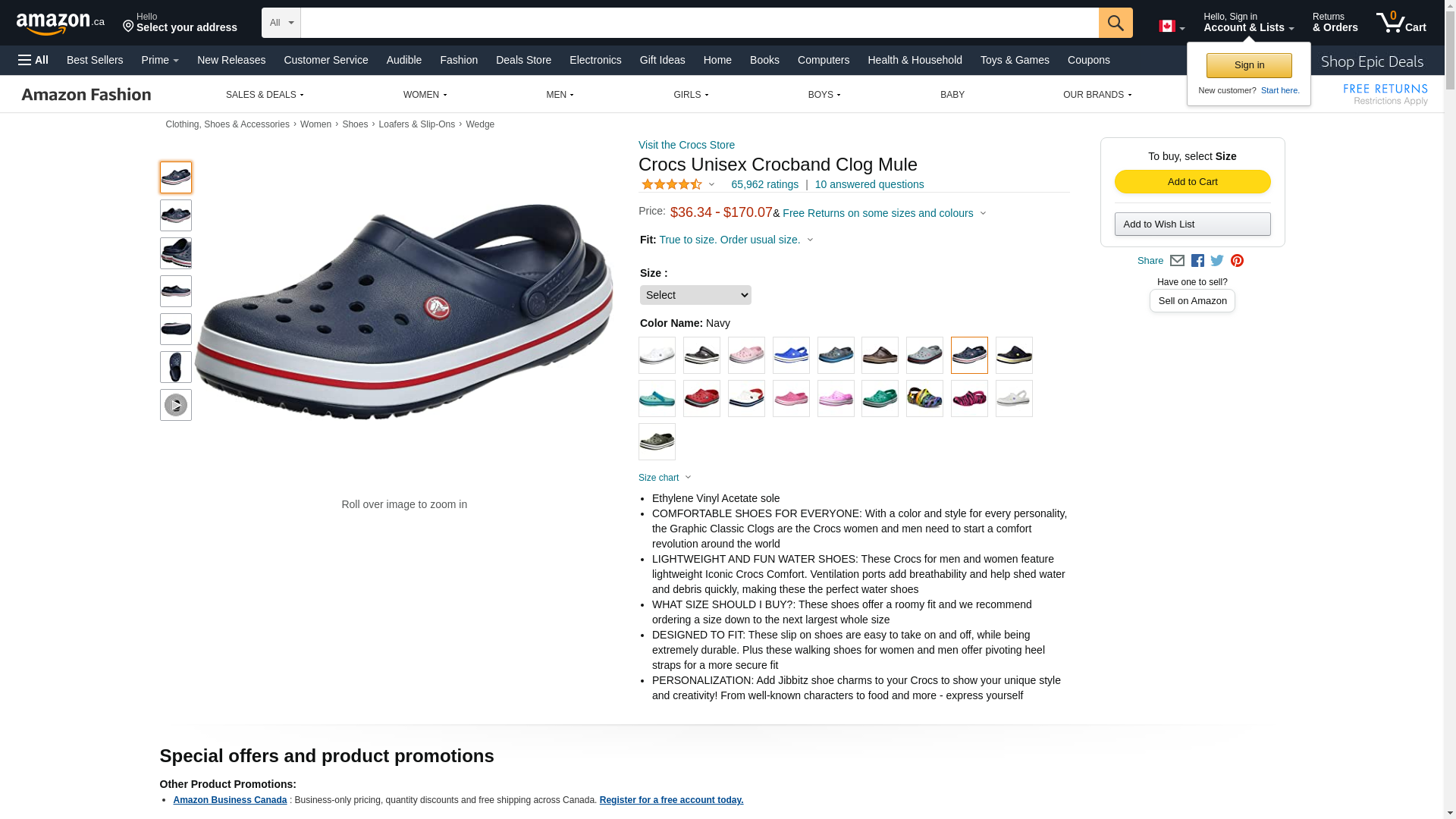Image resolution: width=1456 pixels, height=819 pixels.
Task: Play the product video thumbnail
Action: point(176,405)
